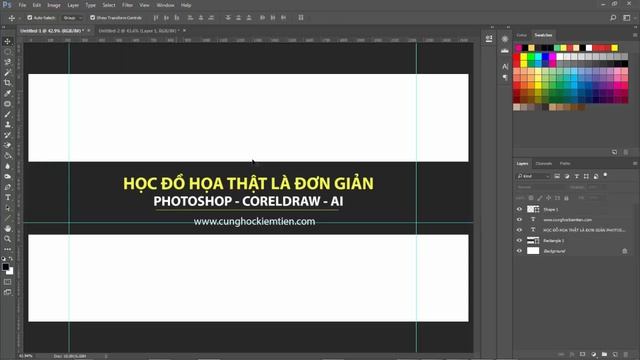The height and width of the screenshot is (360, 640).
Task: Hide the www.cunghockiemtien.com text layer
Action: 519,220
